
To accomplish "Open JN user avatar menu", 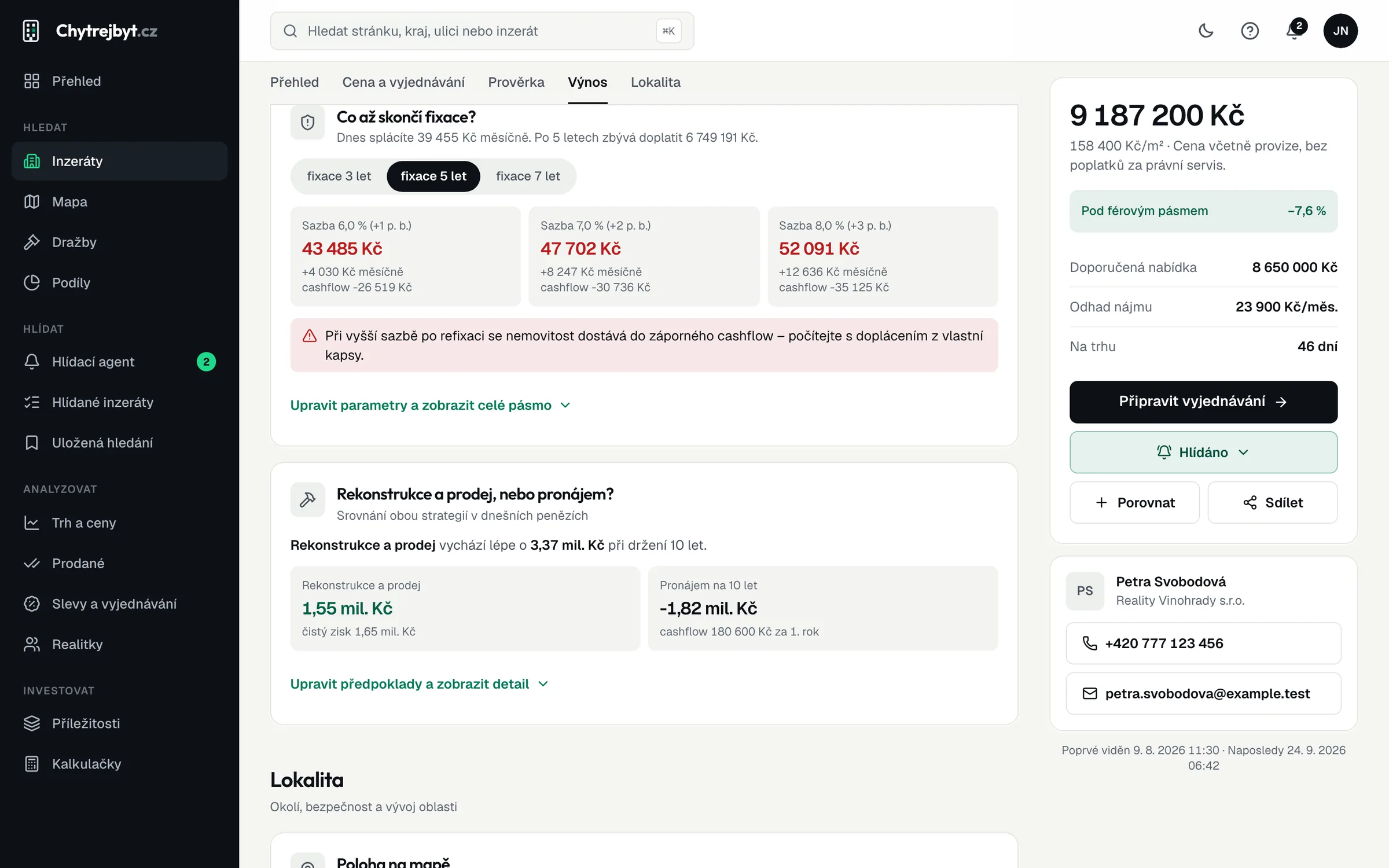I will point(1340,31).
